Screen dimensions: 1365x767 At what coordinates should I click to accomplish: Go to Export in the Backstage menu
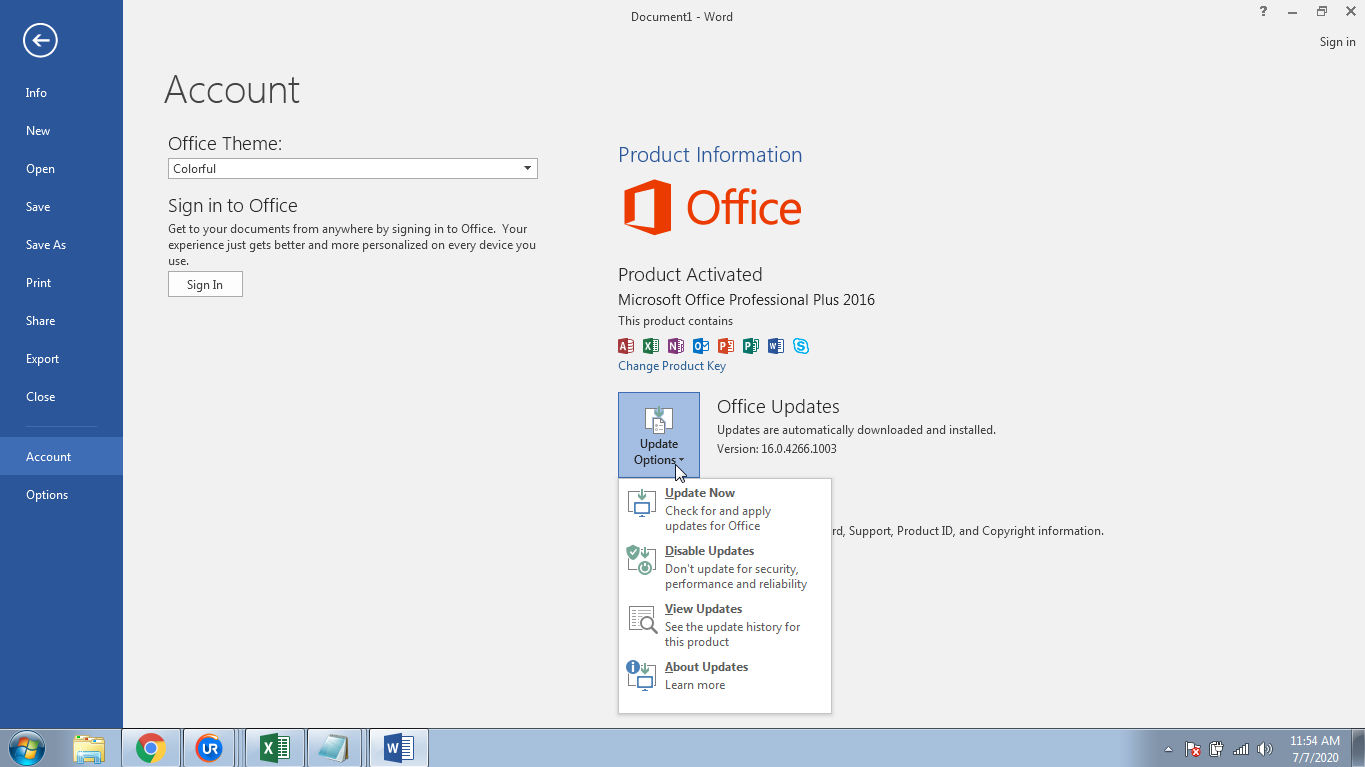(x=42, y=359)
